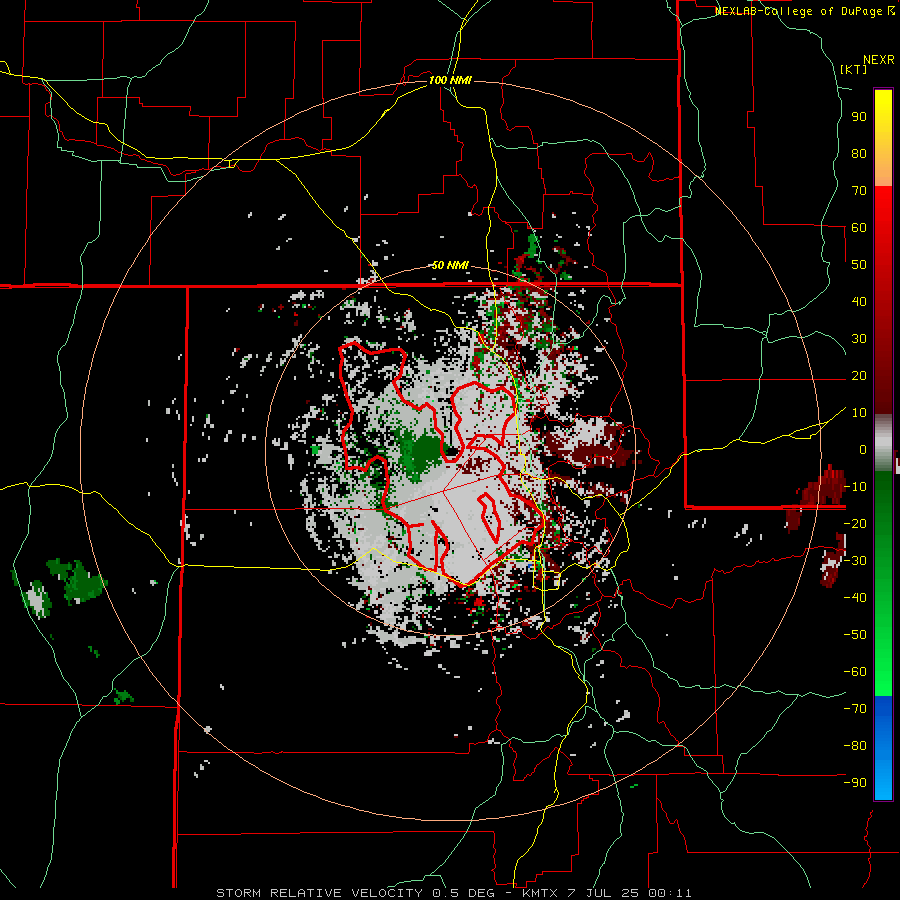
Task: Click the 80 value on the velocity scale
Action: pos(859,154)
